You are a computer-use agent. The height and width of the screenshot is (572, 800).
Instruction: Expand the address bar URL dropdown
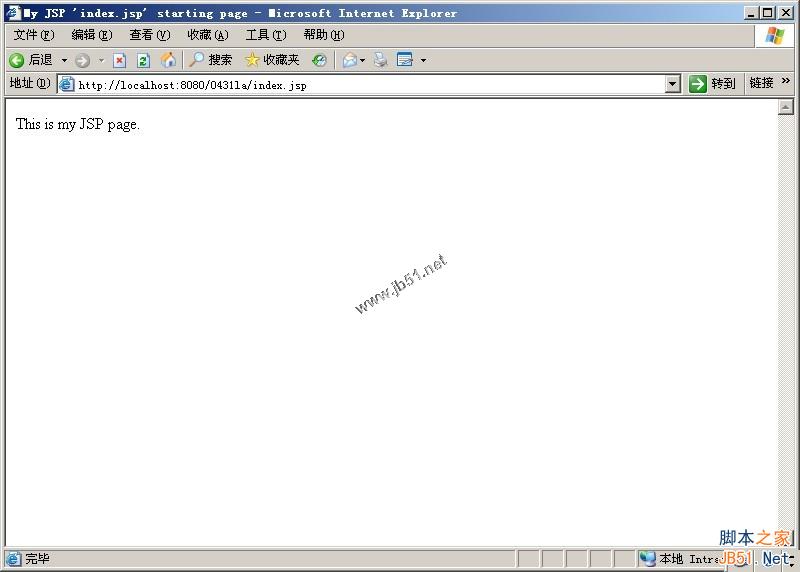pyautogui.click(x=673, y=84)
